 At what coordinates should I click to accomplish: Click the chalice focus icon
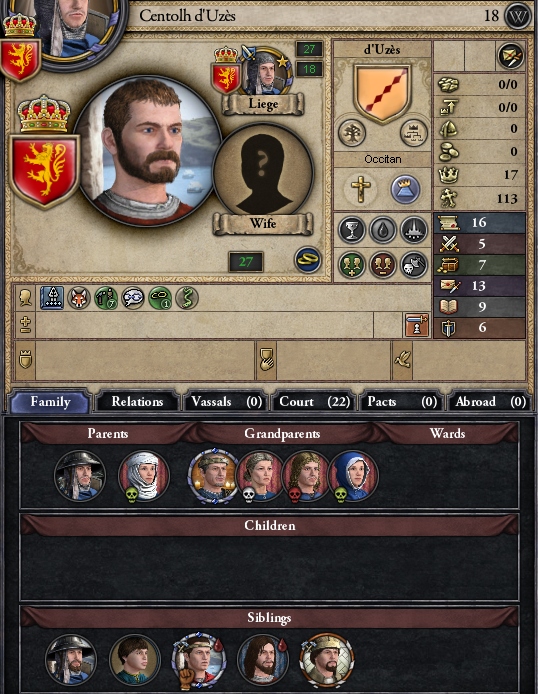352,230
